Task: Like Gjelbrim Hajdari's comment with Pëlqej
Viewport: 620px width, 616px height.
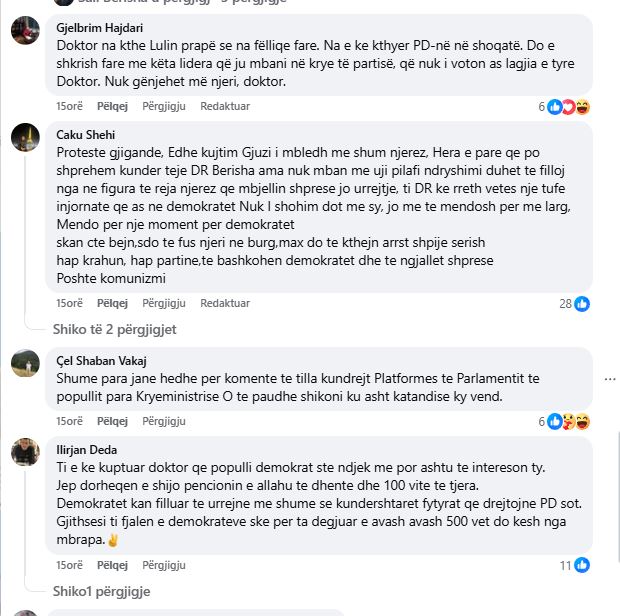Action: [x=113, y=106]
